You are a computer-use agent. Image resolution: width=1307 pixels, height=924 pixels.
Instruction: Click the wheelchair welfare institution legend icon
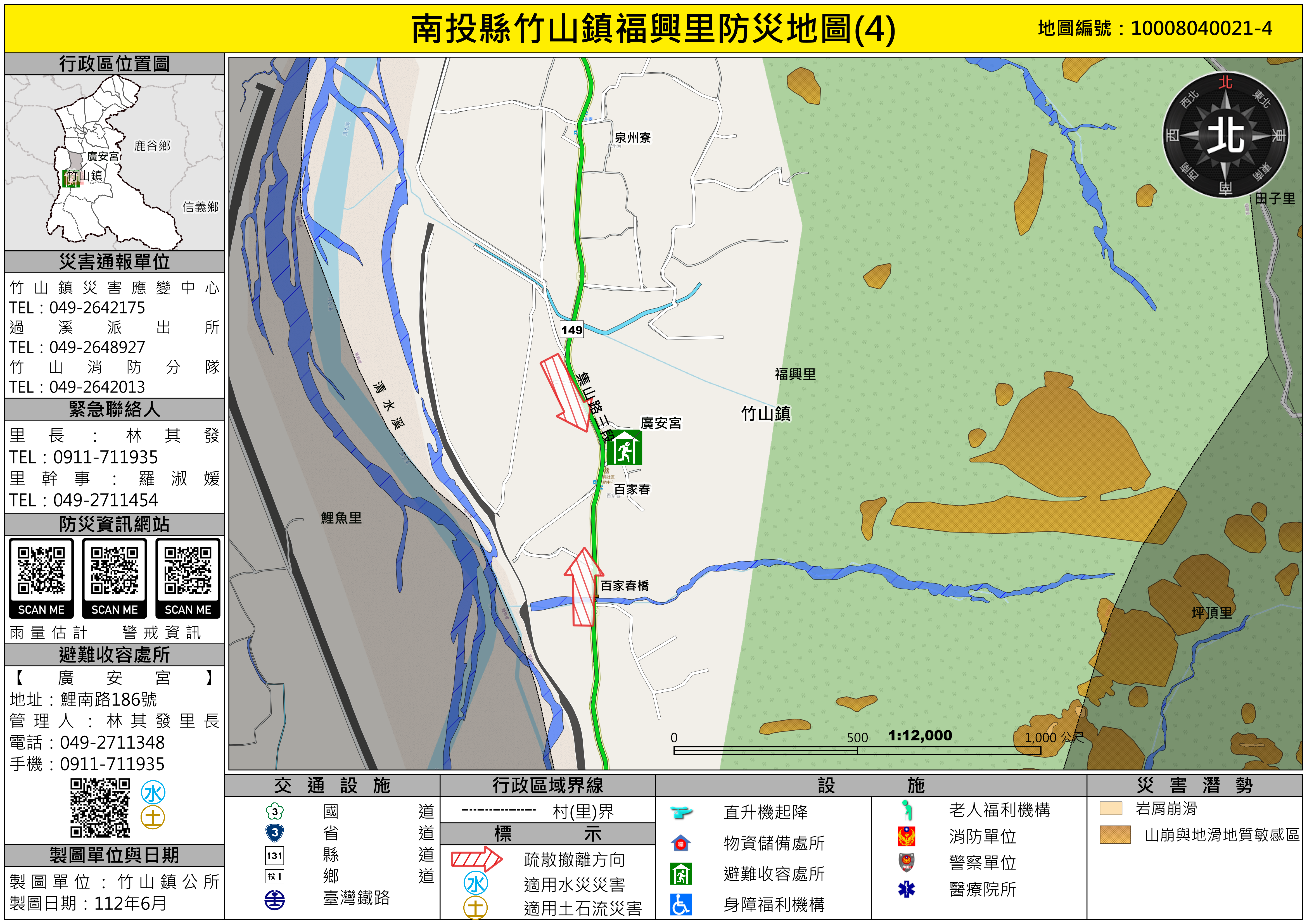click(x=681, y=904)
